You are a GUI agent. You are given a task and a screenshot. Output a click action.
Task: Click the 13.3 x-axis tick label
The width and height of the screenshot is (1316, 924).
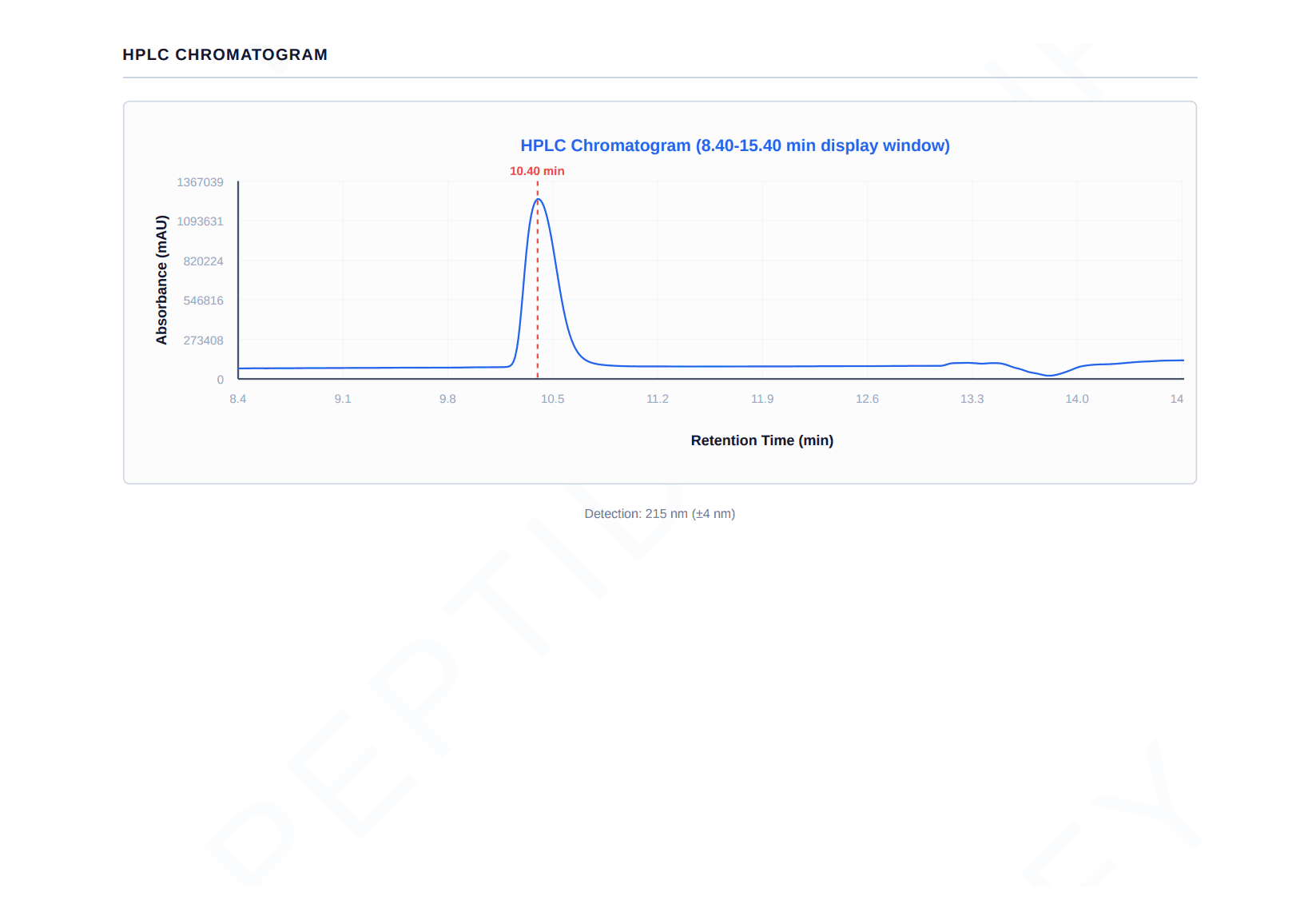click(972, 399)
